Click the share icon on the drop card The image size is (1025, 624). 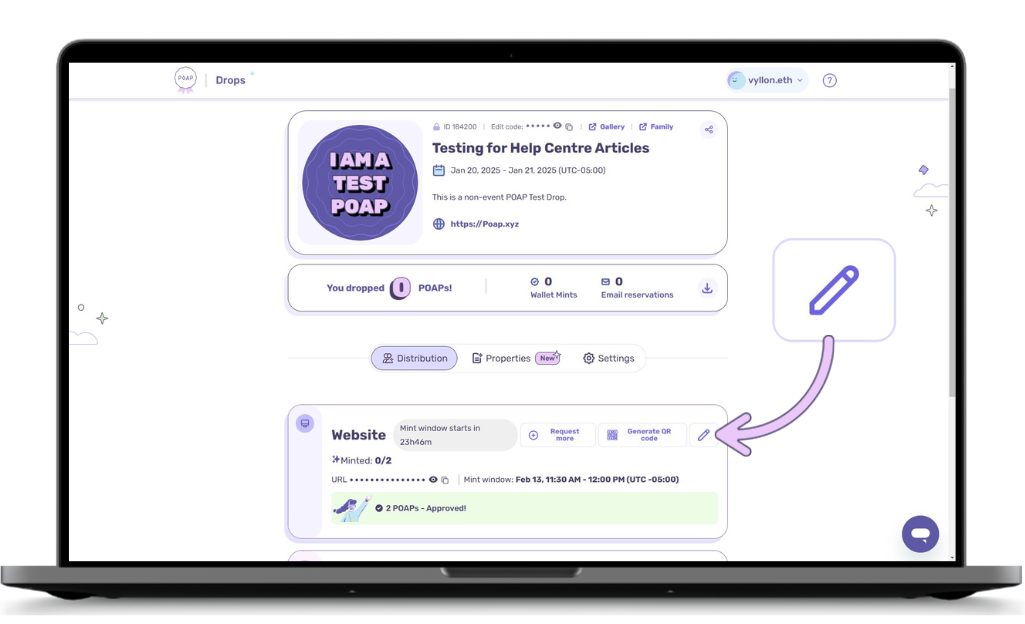tap(708, 129)
